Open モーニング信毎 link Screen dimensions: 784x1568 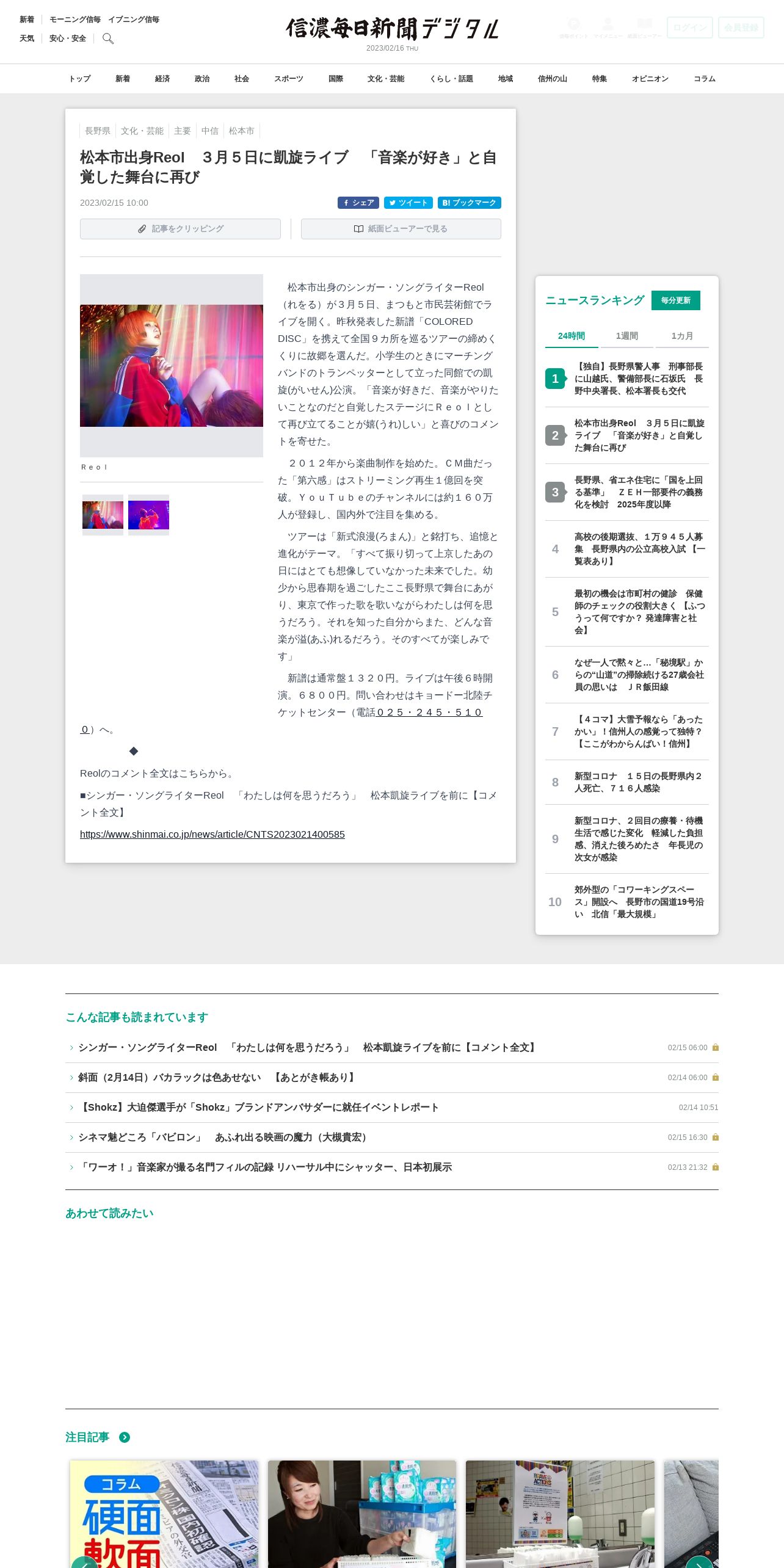(75, 20)
